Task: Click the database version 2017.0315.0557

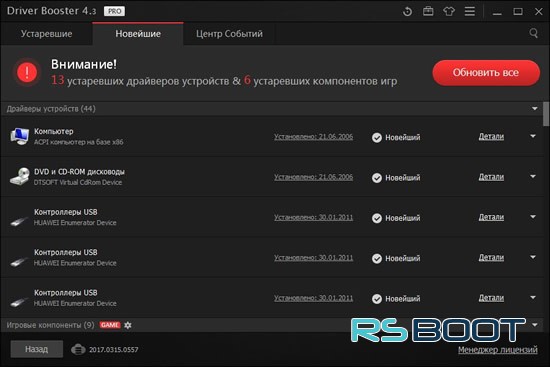Action: pyautogui.click(x=114, y=350)
